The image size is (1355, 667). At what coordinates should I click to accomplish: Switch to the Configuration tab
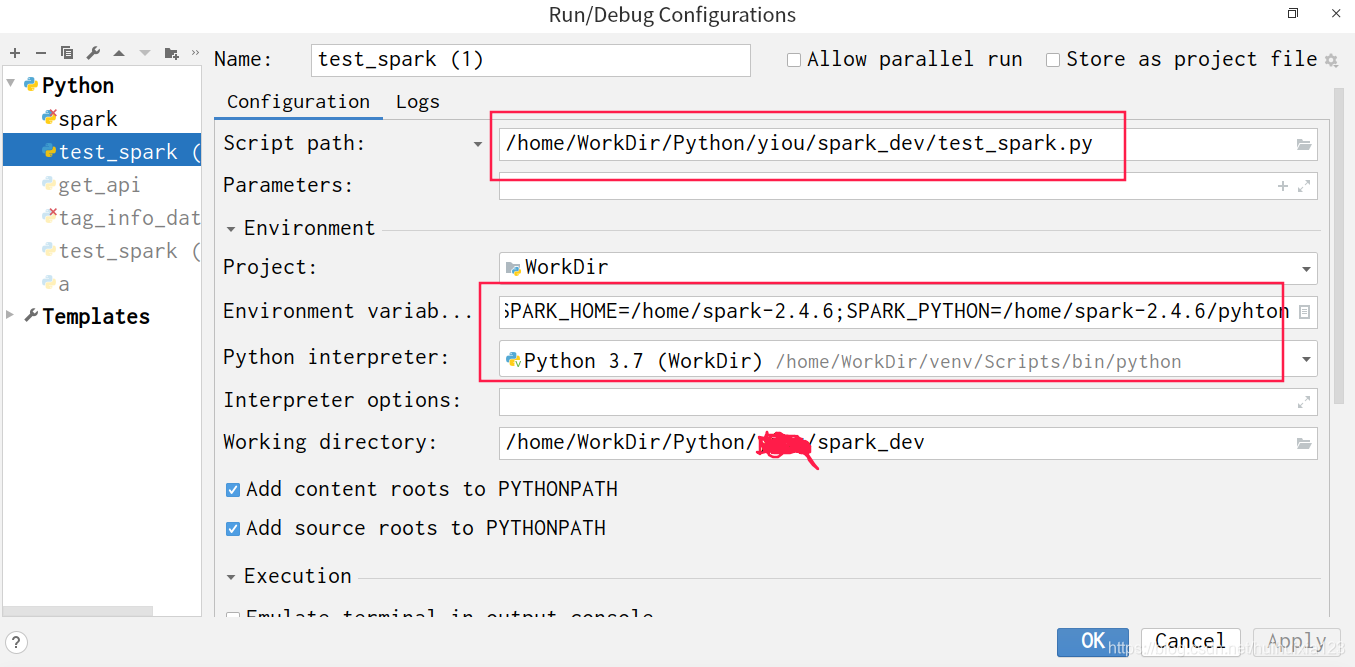[298, 102]
